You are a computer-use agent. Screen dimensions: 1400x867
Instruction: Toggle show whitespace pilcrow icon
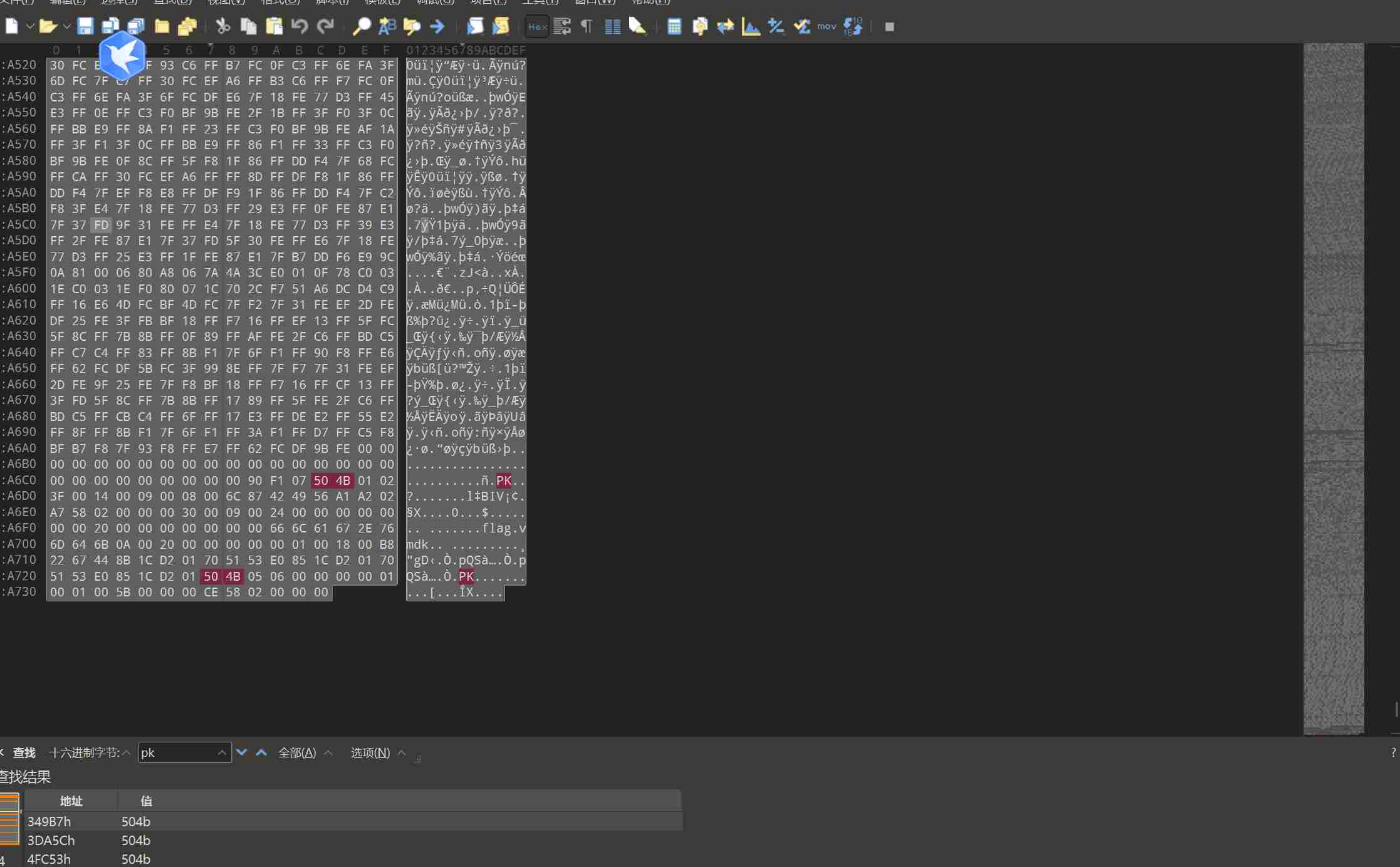pos(587,26)
